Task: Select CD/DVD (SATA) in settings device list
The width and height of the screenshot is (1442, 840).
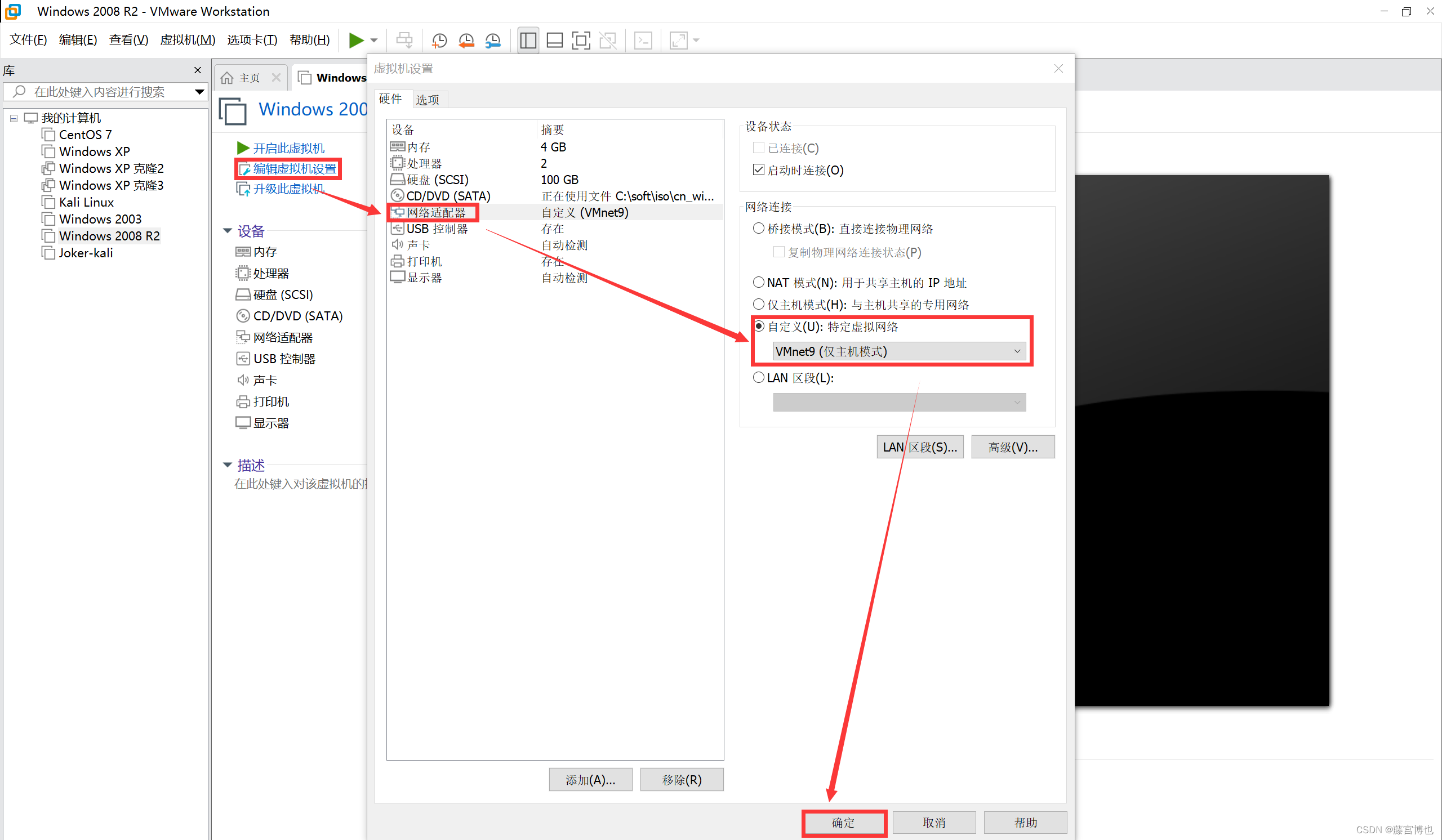Action: tap(555, 196)
